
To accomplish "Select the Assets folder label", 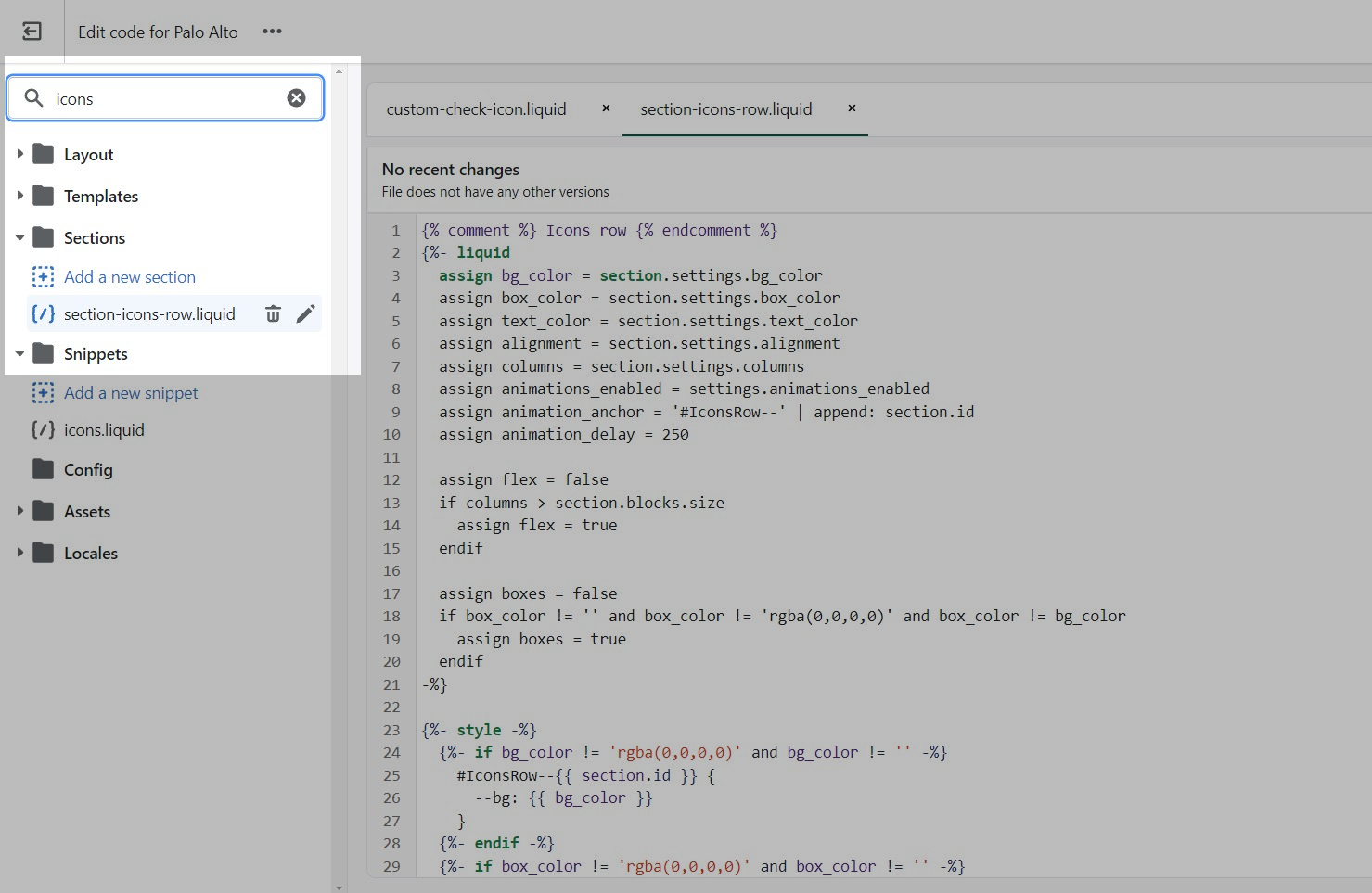I will point(87,512).
